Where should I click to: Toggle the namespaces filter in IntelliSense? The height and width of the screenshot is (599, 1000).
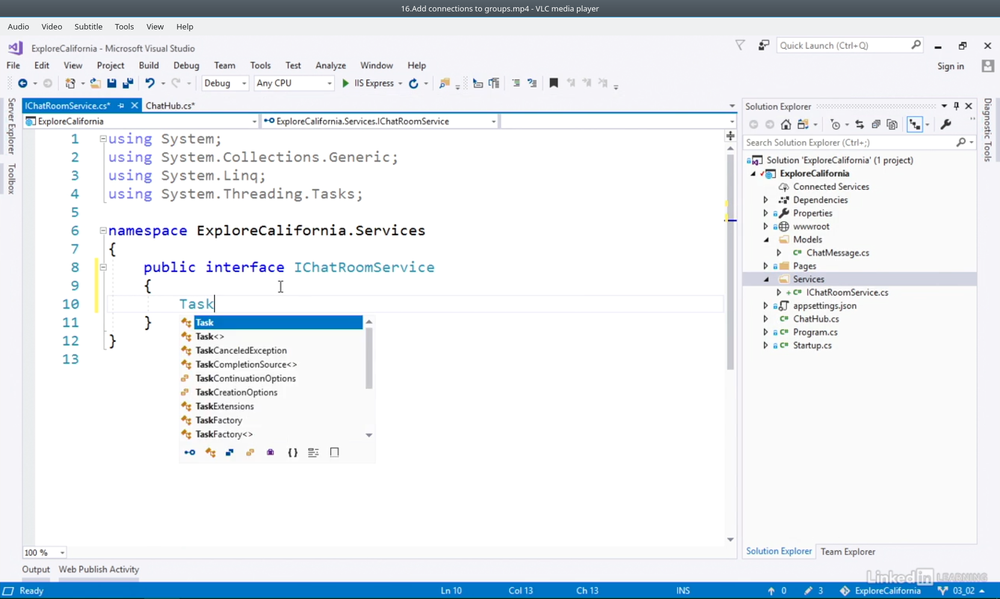pos(293,452)
